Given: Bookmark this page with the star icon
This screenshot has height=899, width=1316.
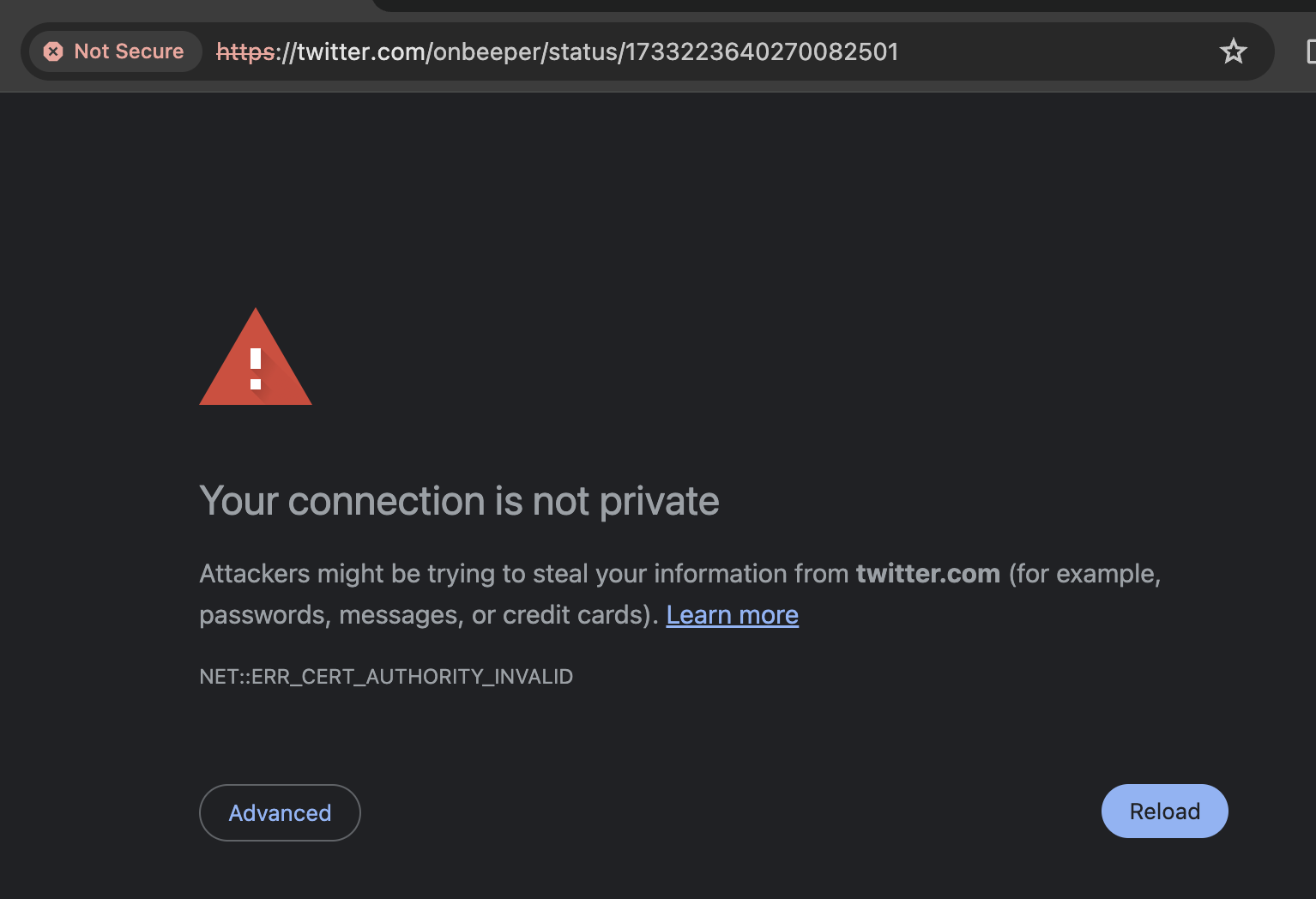Looking at the screenshot, I should pyautogui.click(x=1233, y=51).
